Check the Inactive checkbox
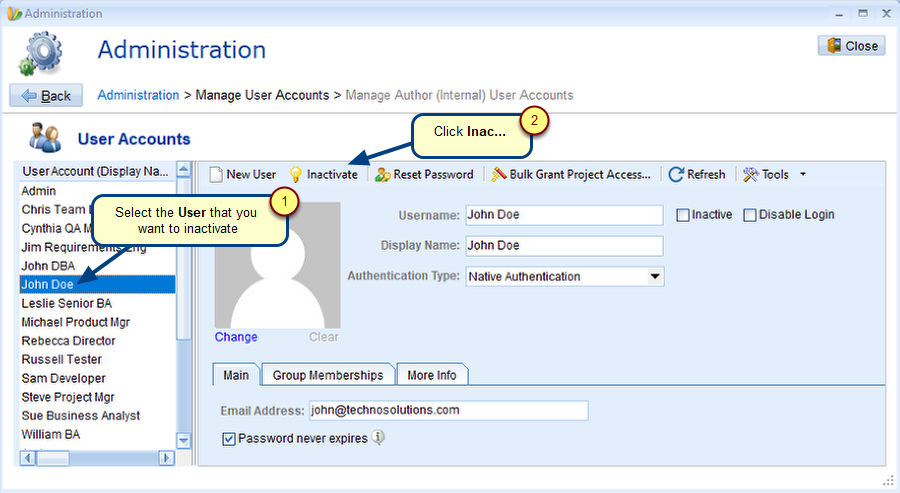The height and width of the screenshot is (493, 900). tap(682, 215)
